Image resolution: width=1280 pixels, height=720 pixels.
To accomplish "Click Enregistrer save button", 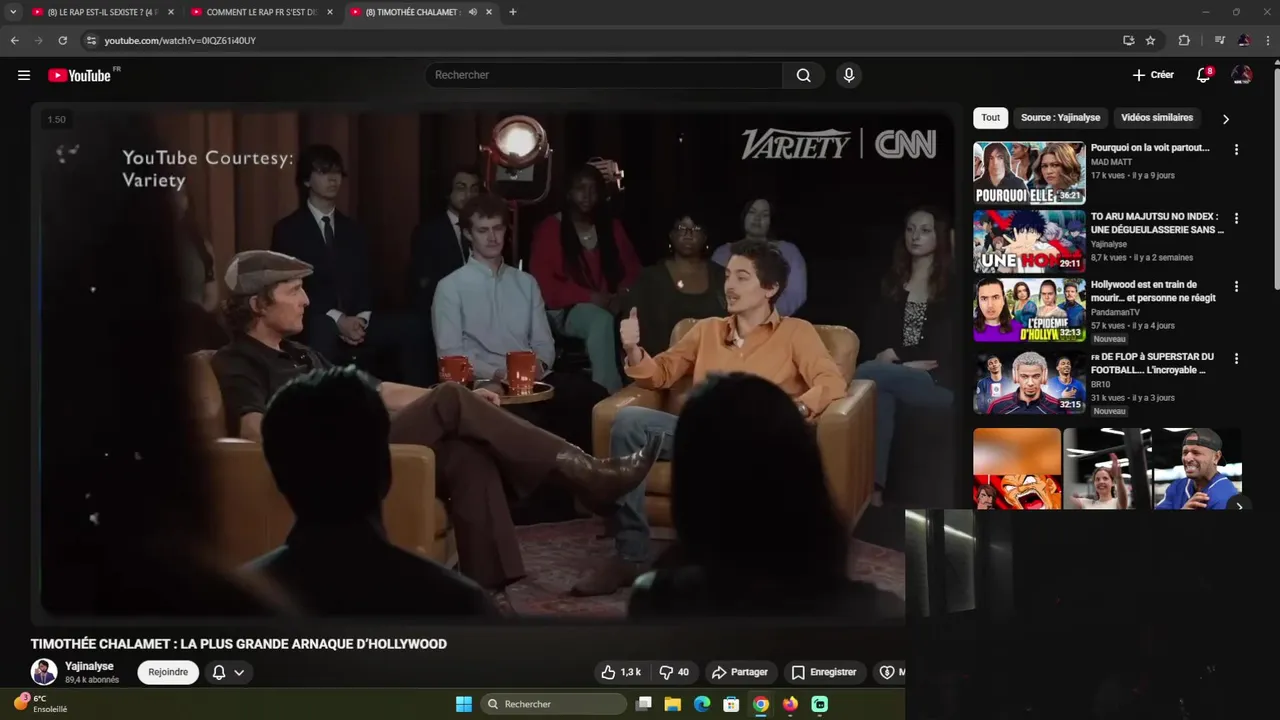I will (x=824, y=672).
